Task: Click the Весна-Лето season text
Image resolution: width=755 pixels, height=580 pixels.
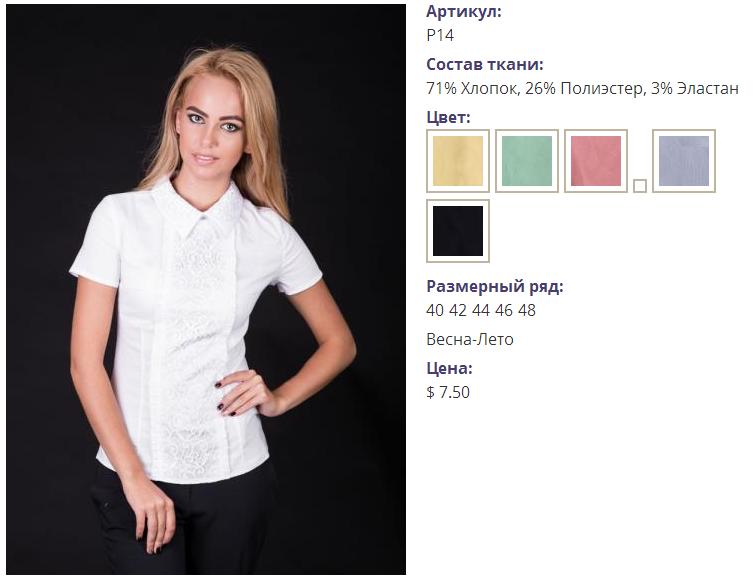Action: pos(470,340)
